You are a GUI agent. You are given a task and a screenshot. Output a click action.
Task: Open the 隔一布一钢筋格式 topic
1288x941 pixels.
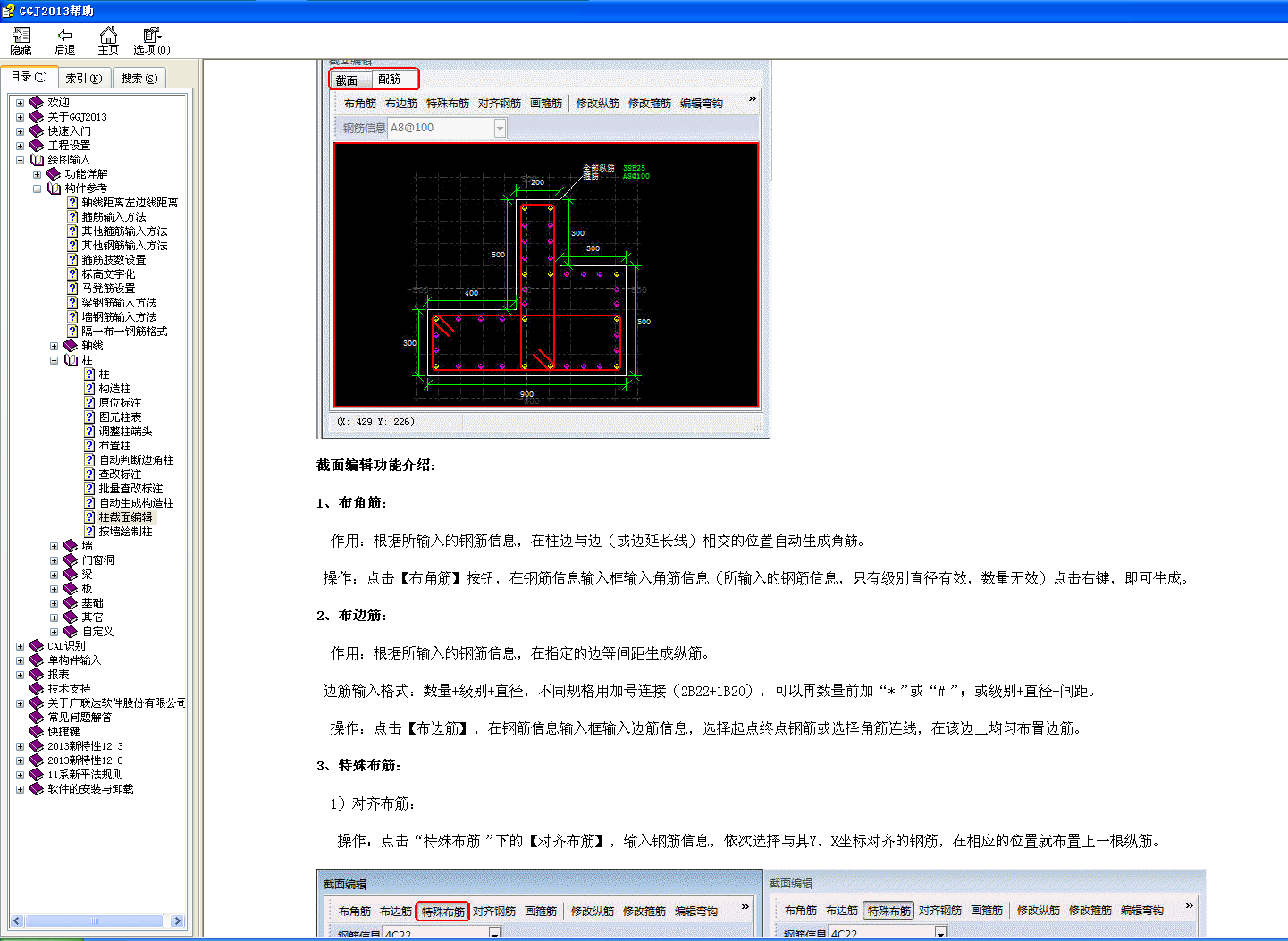point(124,332)
